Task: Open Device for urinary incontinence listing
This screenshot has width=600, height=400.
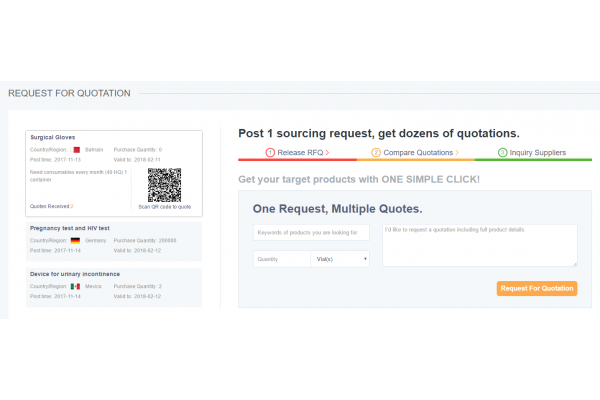Action: click(73, 273)
